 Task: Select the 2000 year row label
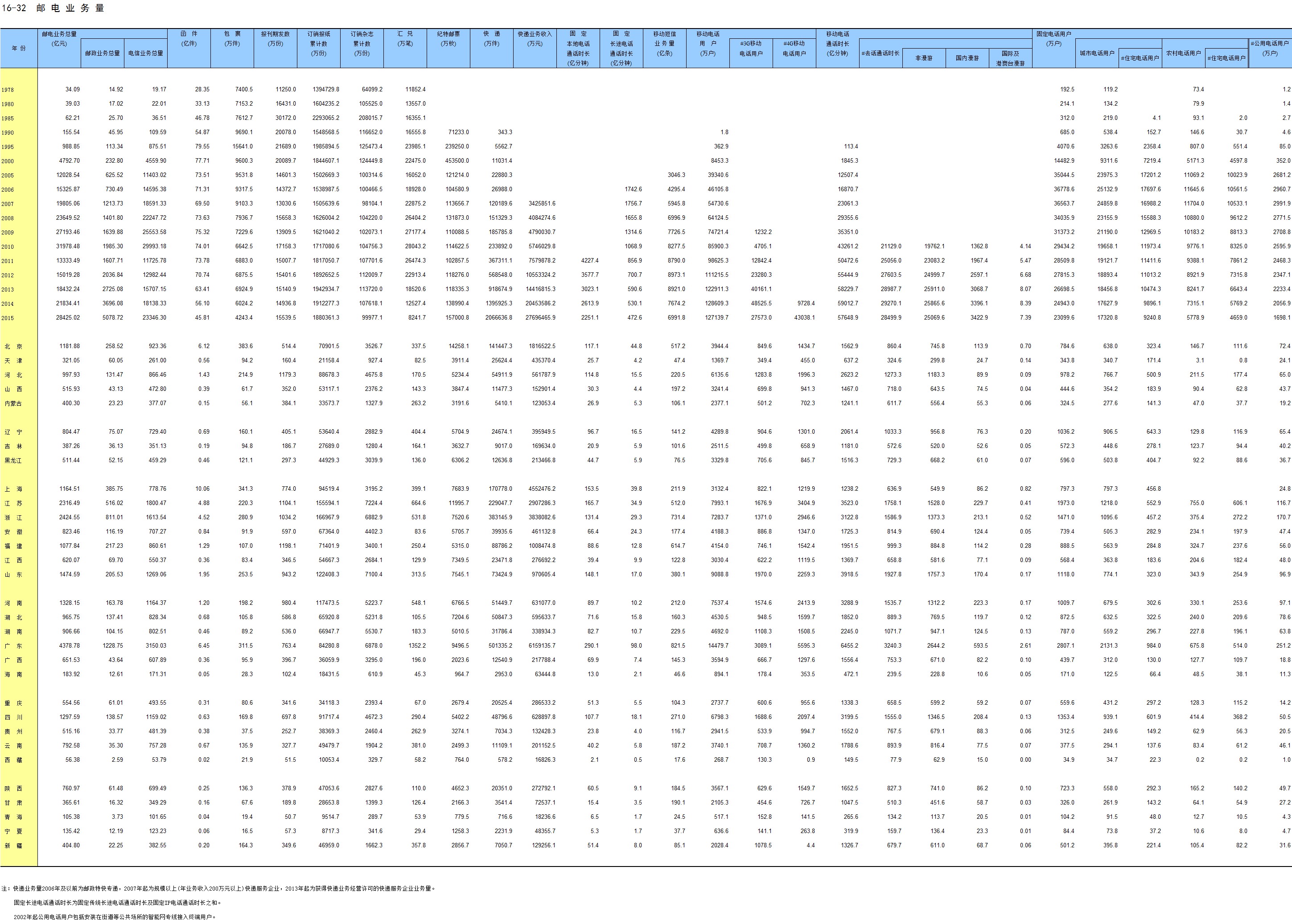(x=8, y=161)
